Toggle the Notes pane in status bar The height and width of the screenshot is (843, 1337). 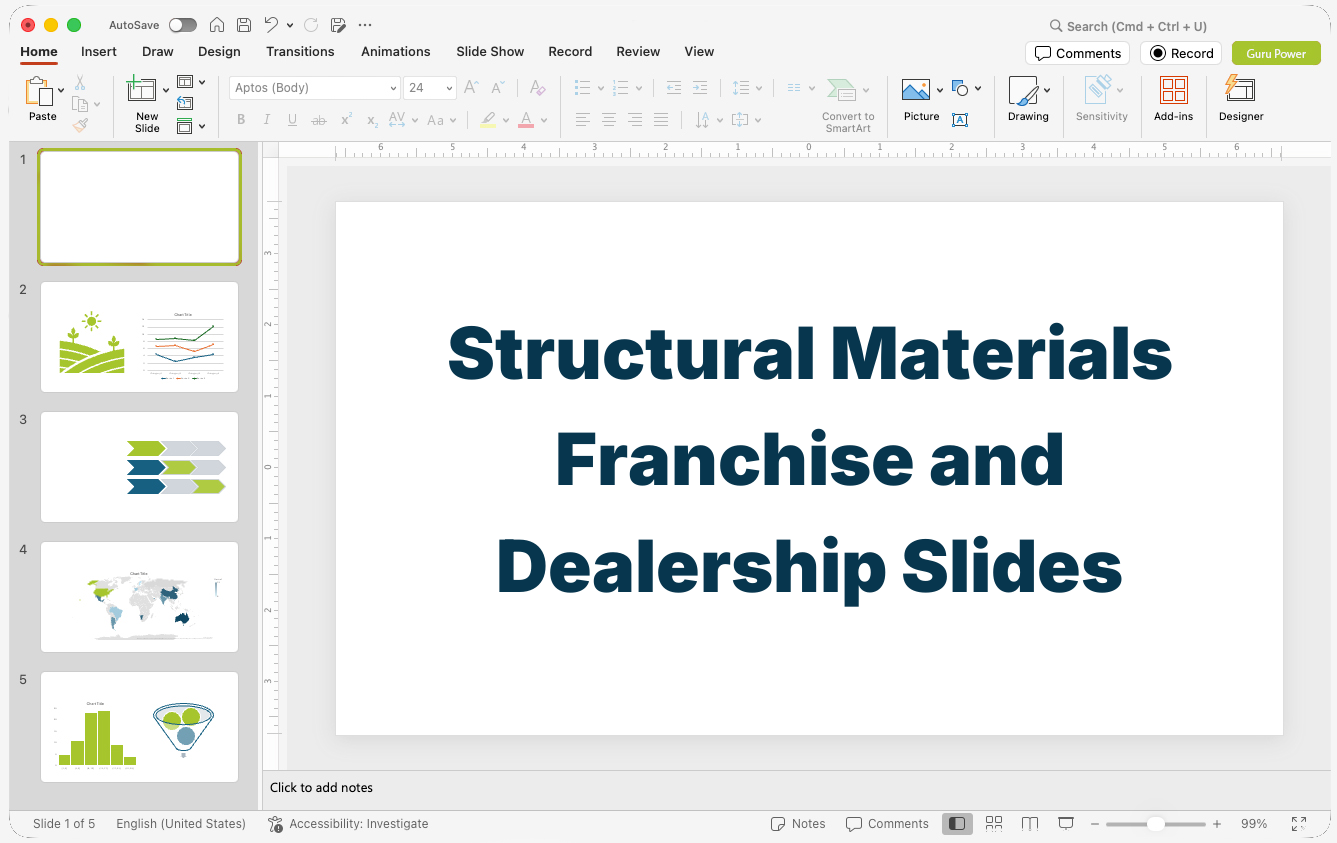[x=798, y=824]
